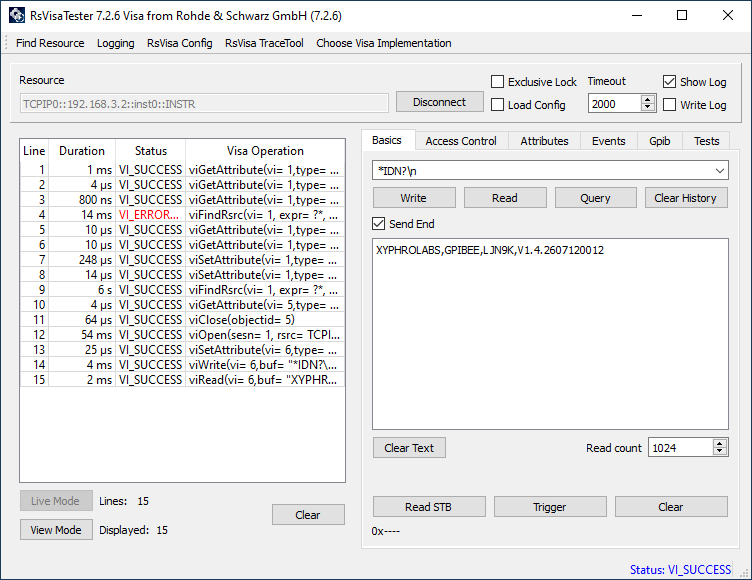Viewport: 752px width, 580px height.
Task: Click the Trigger button
Action: tap(550, 507)
